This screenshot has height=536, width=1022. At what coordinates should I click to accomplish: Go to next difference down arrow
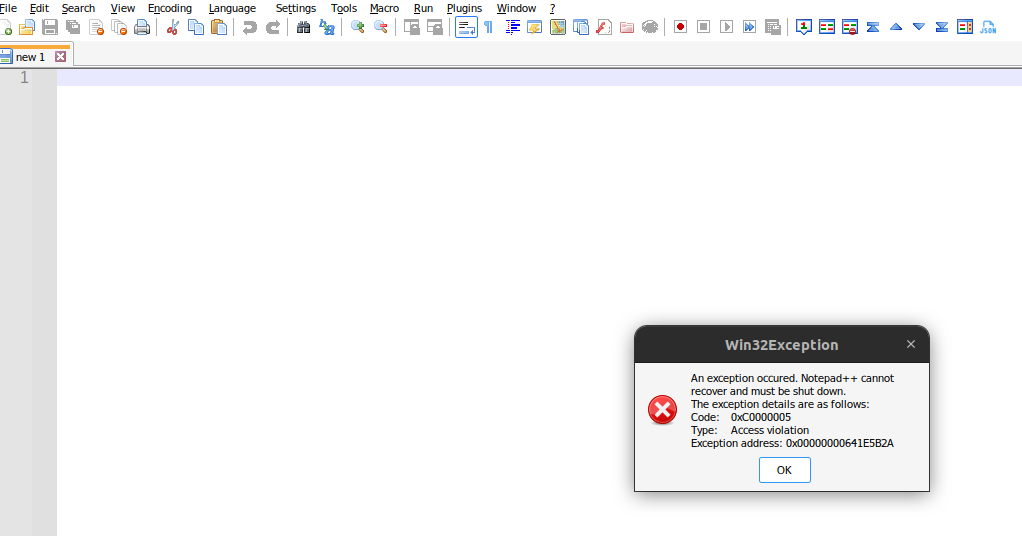[x=919, y=27]
